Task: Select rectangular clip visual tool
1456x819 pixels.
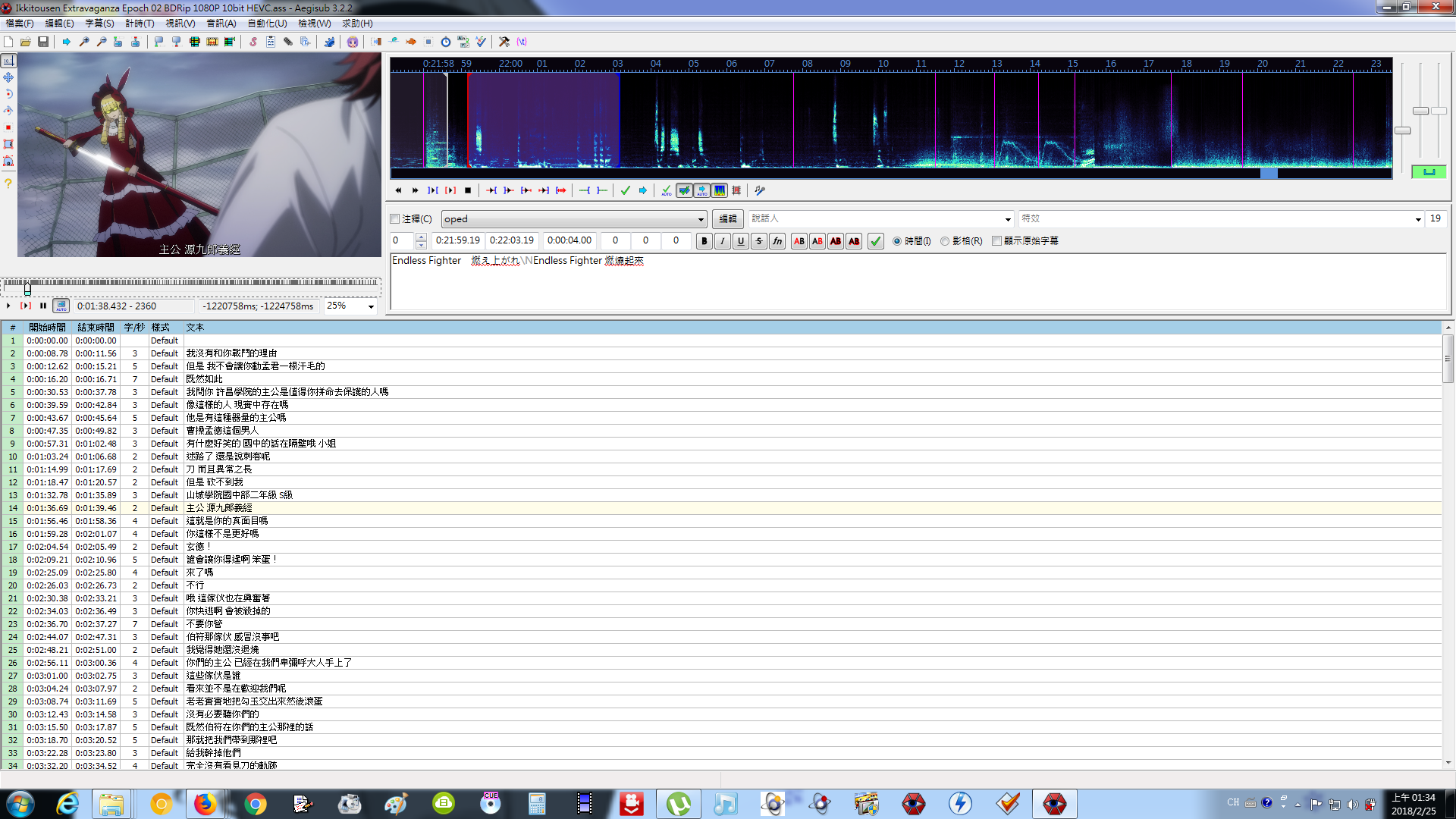Action: coord(8,144)
